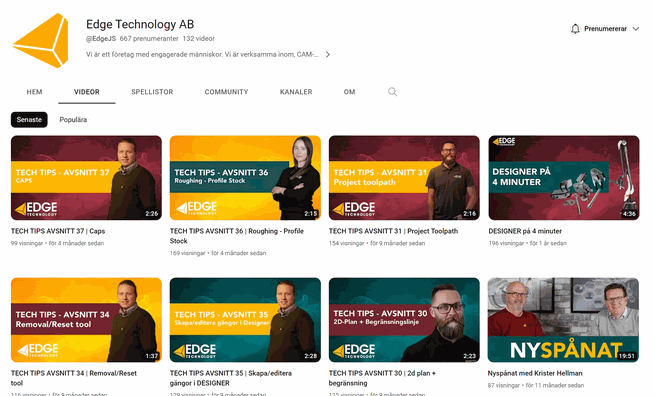The image size is (655, 396).
Task: Click '196 visningar' under Designer video
Action: point(506,243)
